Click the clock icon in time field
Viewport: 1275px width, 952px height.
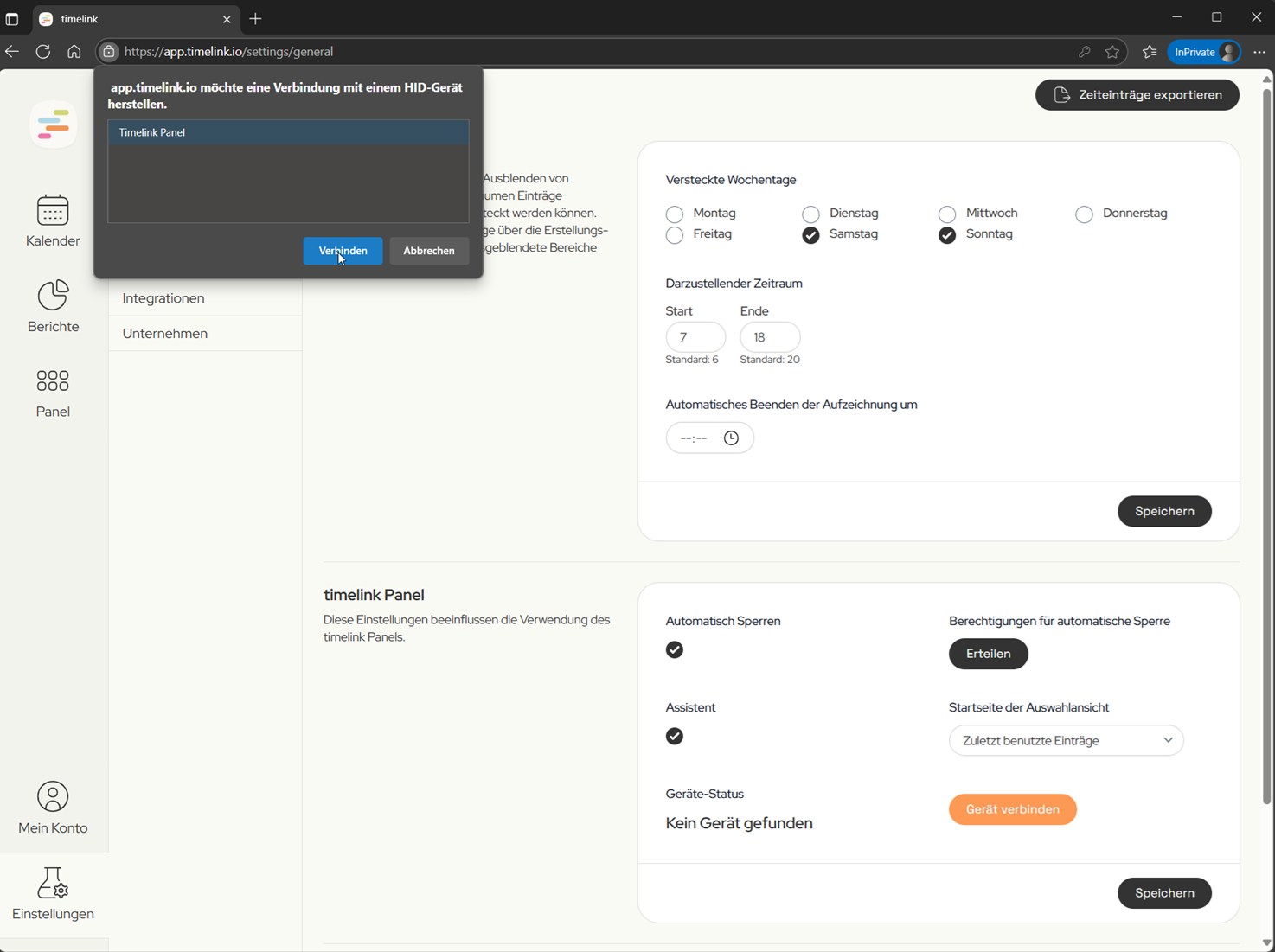(731, 438)
